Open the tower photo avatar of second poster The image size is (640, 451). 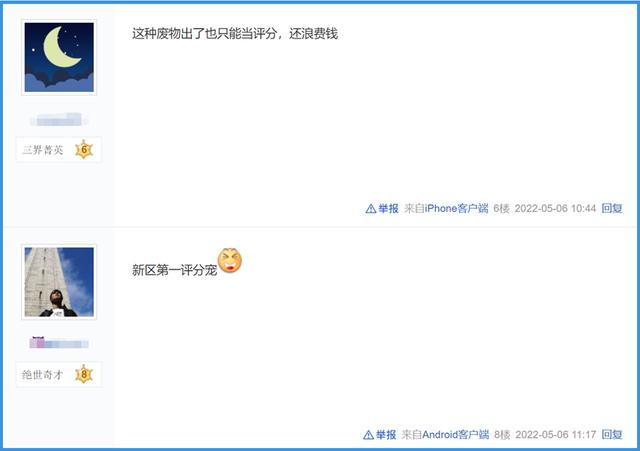pos(59,282)
